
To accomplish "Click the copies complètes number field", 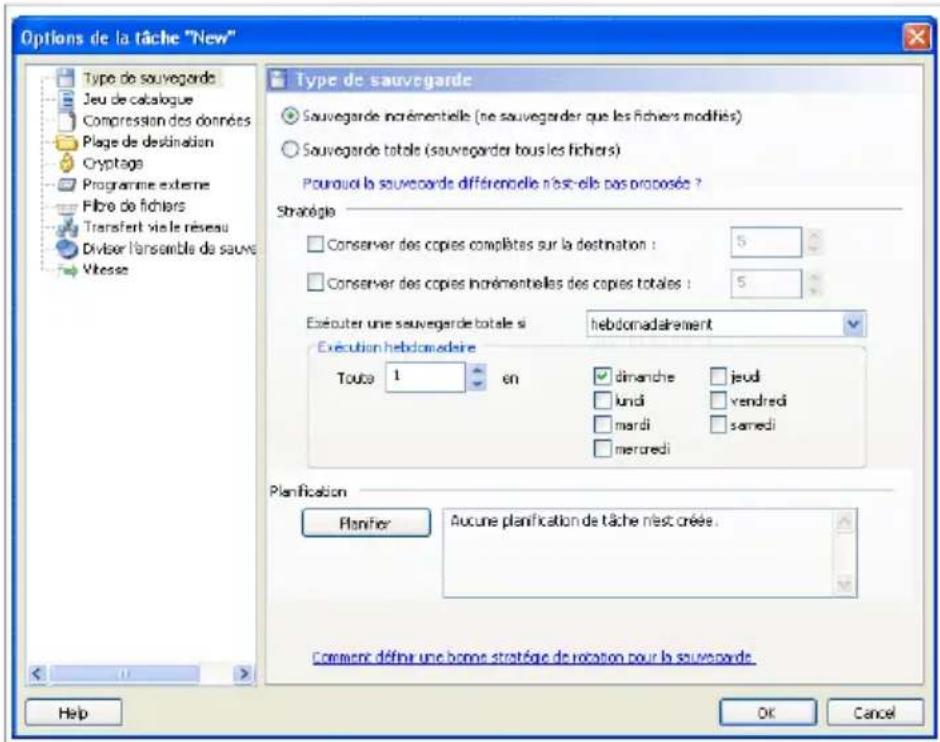I will pos(766,242).
